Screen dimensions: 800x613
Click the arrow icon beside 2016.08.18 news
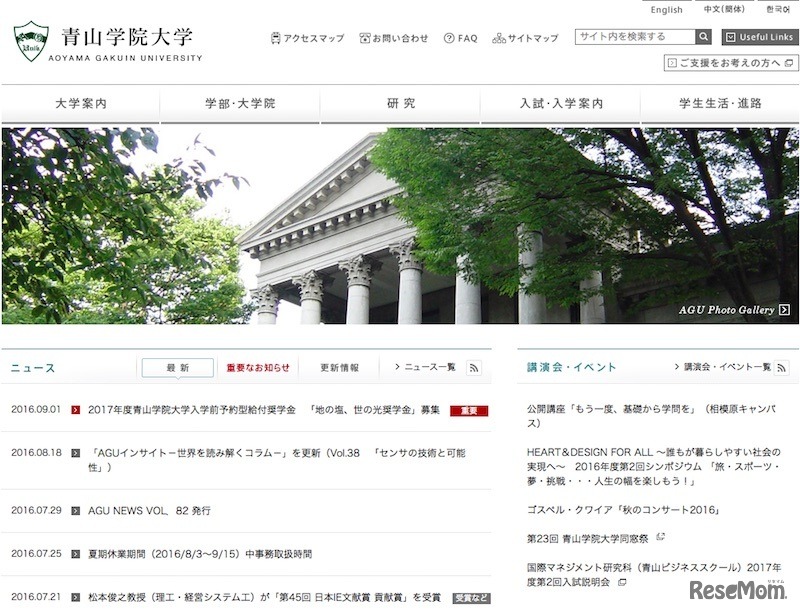point(76,453)
